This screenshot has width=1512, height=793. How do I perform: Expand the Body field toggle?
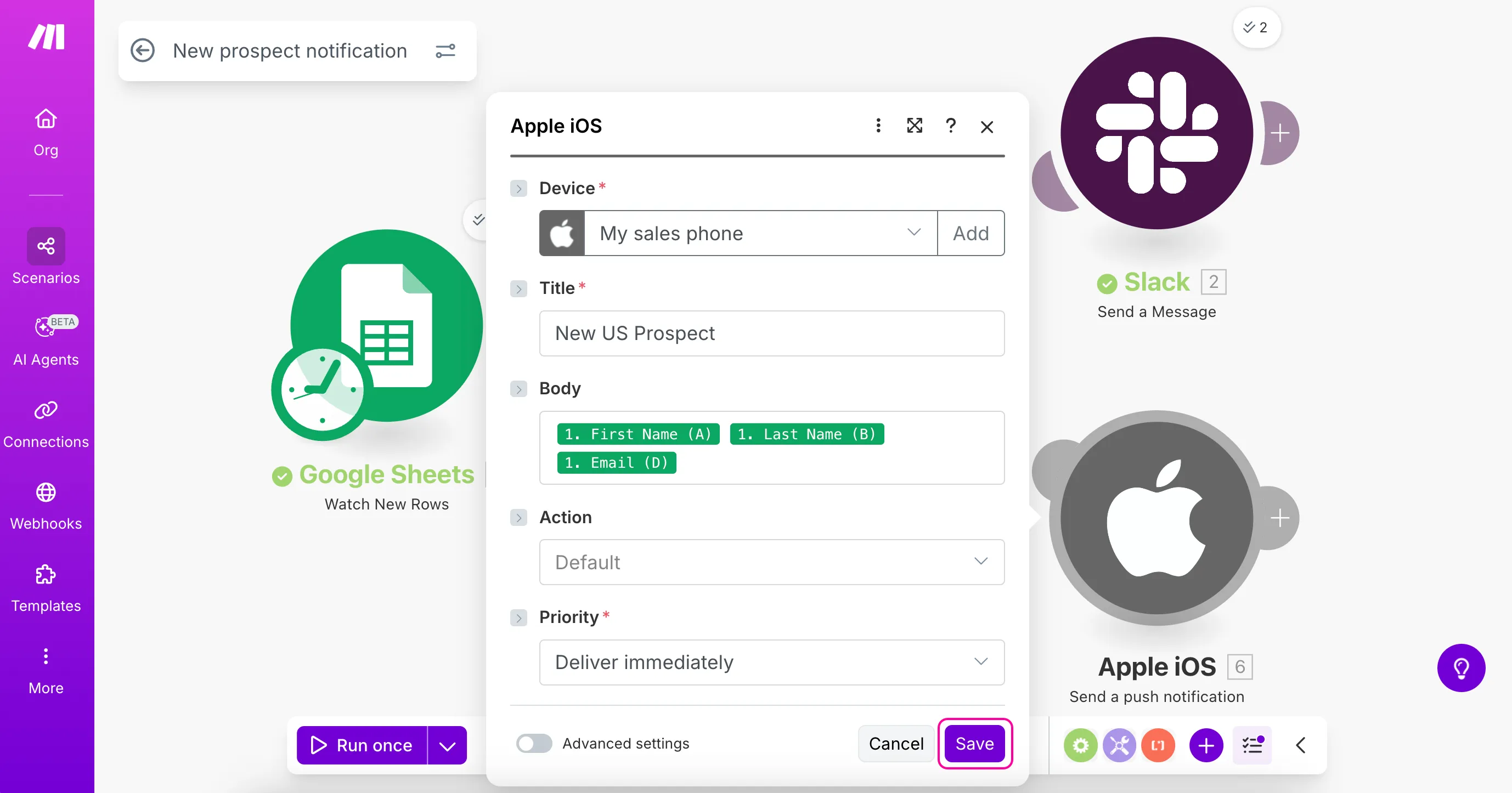[x=518, y=389]
